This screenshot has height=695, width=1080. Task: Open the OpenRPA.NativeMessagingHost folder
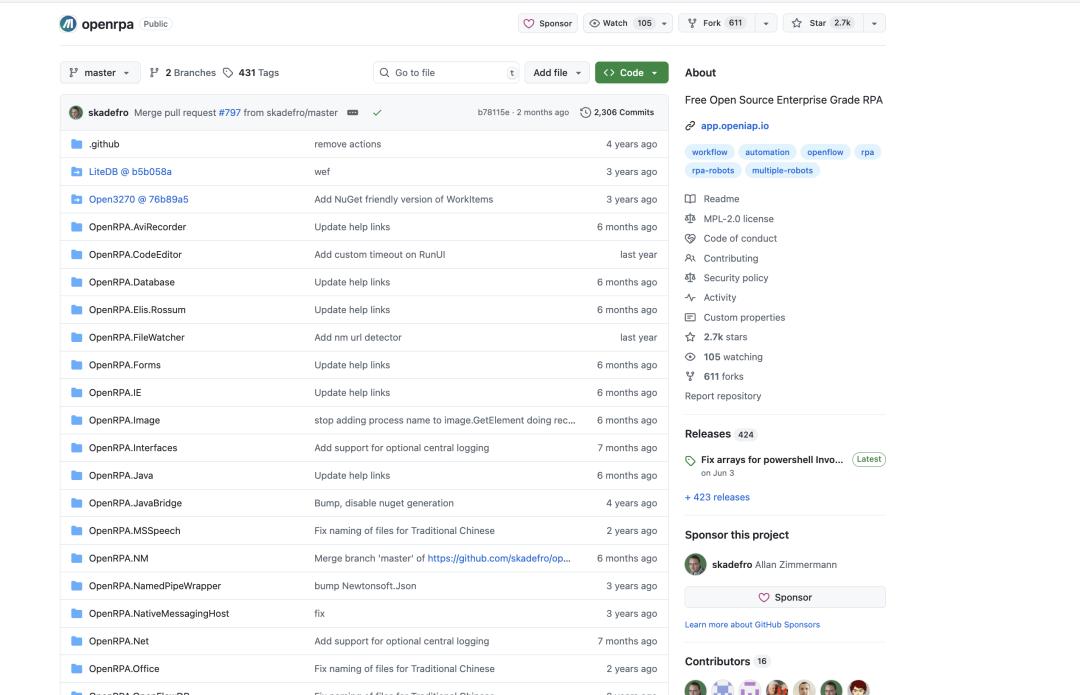click(159, 613)
